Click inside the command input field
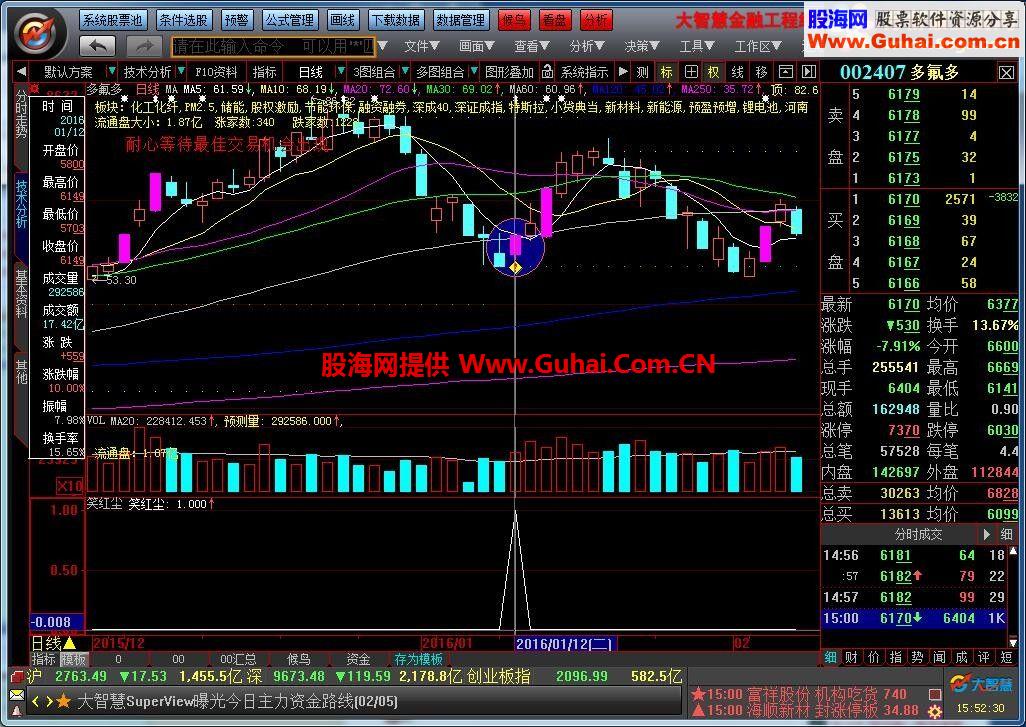The image size is (1026, 727). click(273, 46)
